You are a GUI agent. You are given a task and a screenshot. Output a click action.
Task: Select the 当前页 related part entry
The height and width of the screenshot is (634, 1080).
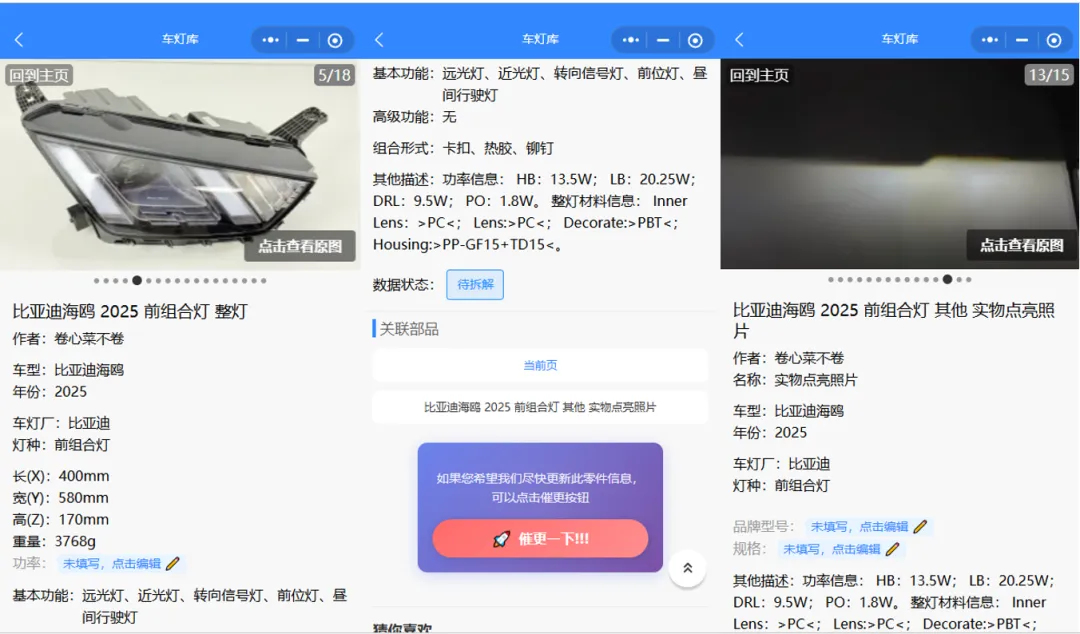coord(540,365)
